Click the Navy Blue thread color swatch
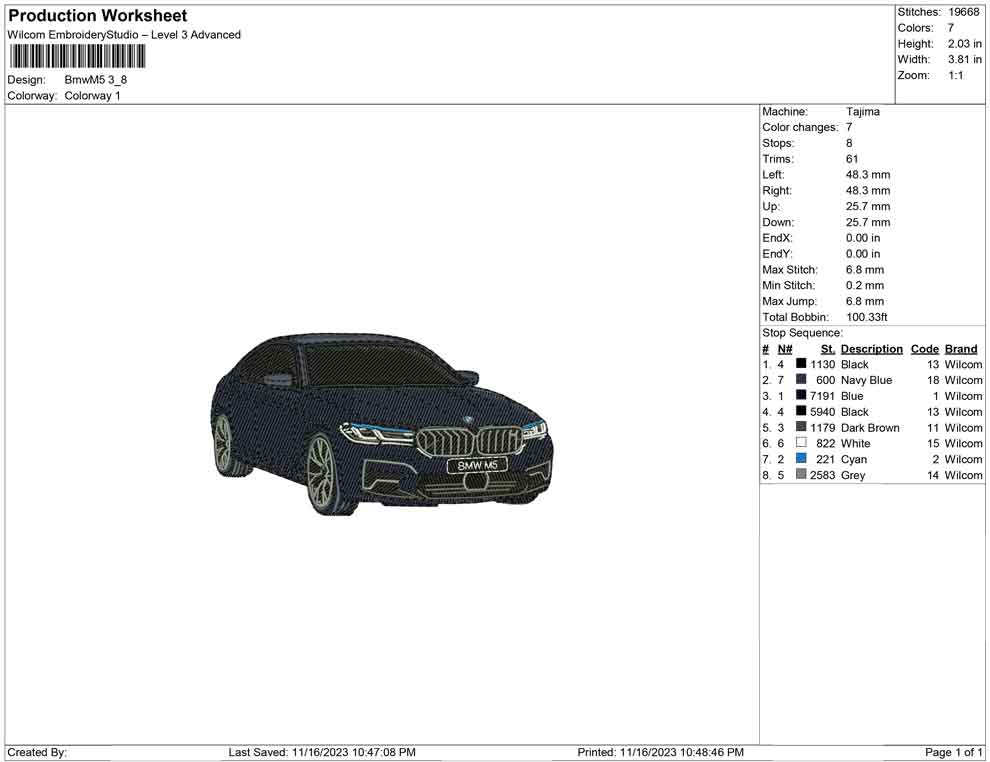The image size is (990, 762). click(x=801, y=380)
